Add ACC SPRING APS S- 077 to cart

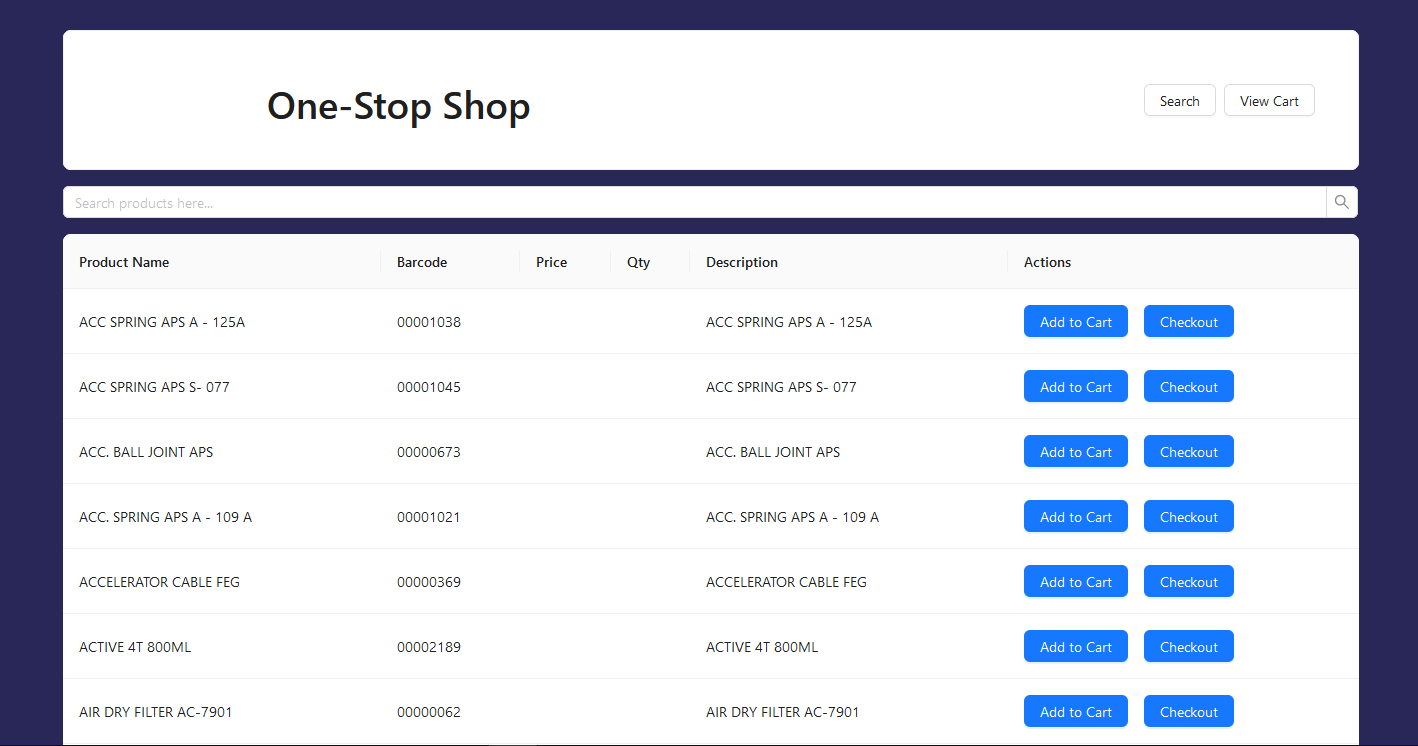1075,387
